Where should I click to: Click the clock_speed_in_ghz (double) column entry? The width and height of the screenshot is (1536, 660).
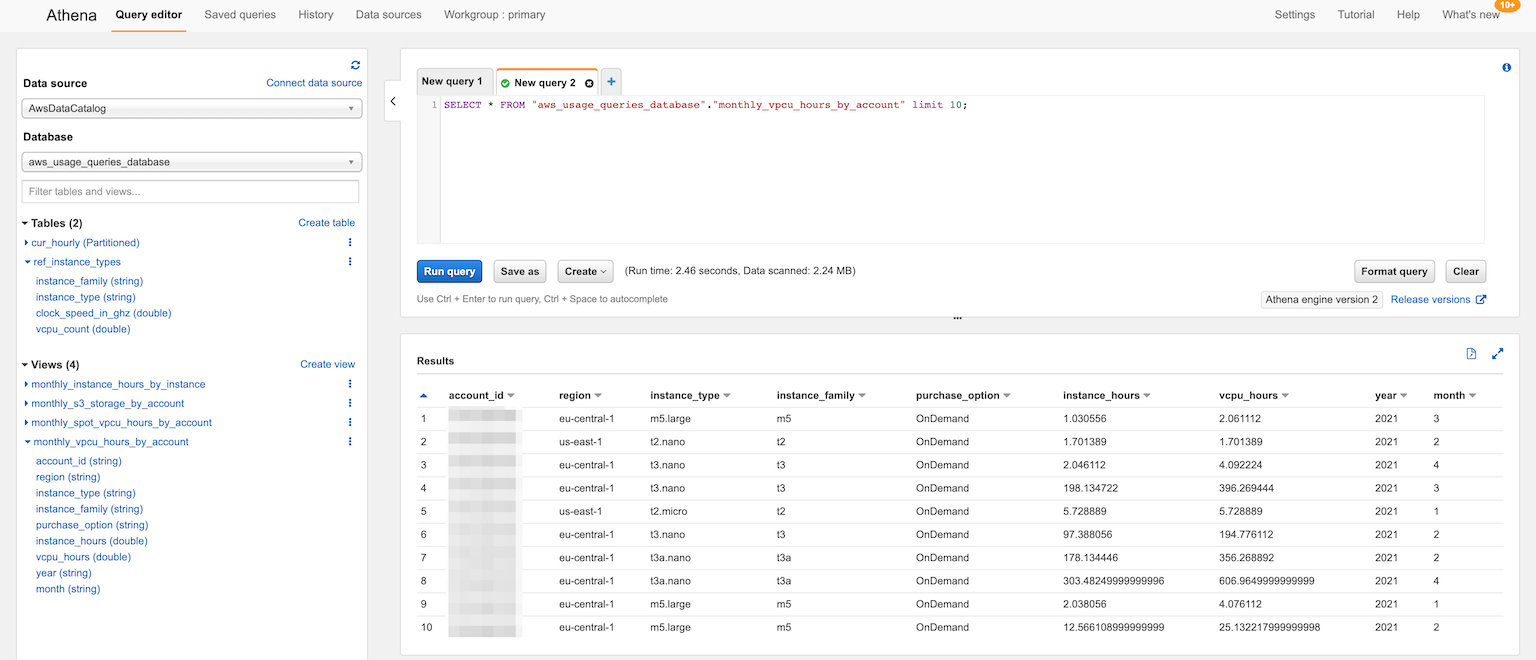[104, 313]
